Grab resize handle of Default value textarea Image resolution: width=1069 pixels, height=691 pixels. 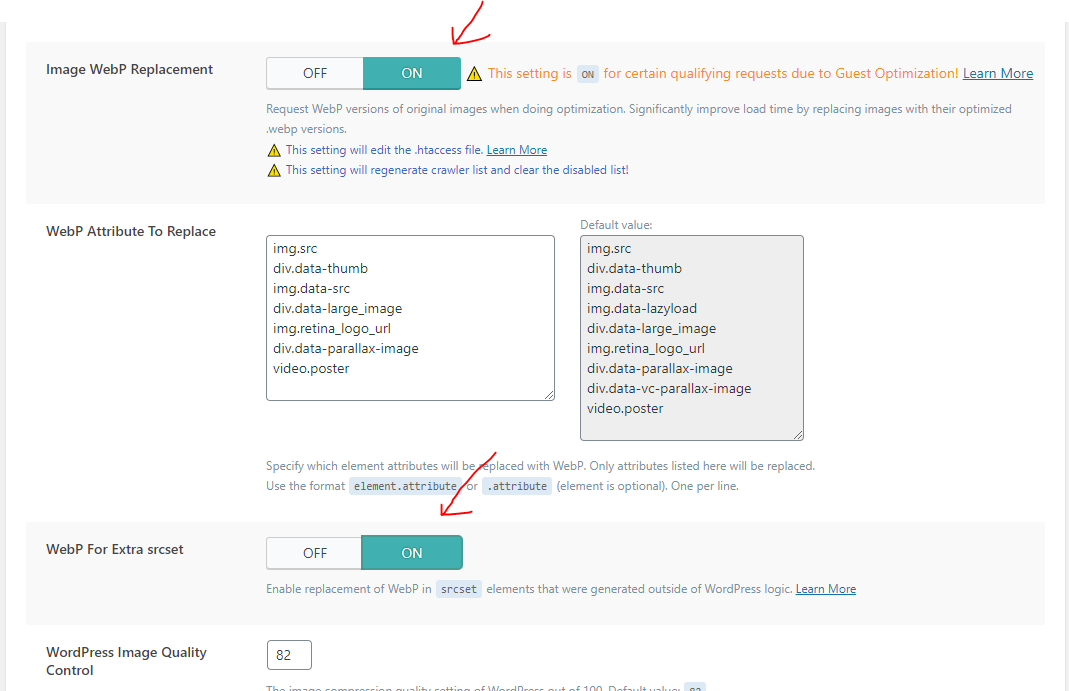click(x=798, y=435)
